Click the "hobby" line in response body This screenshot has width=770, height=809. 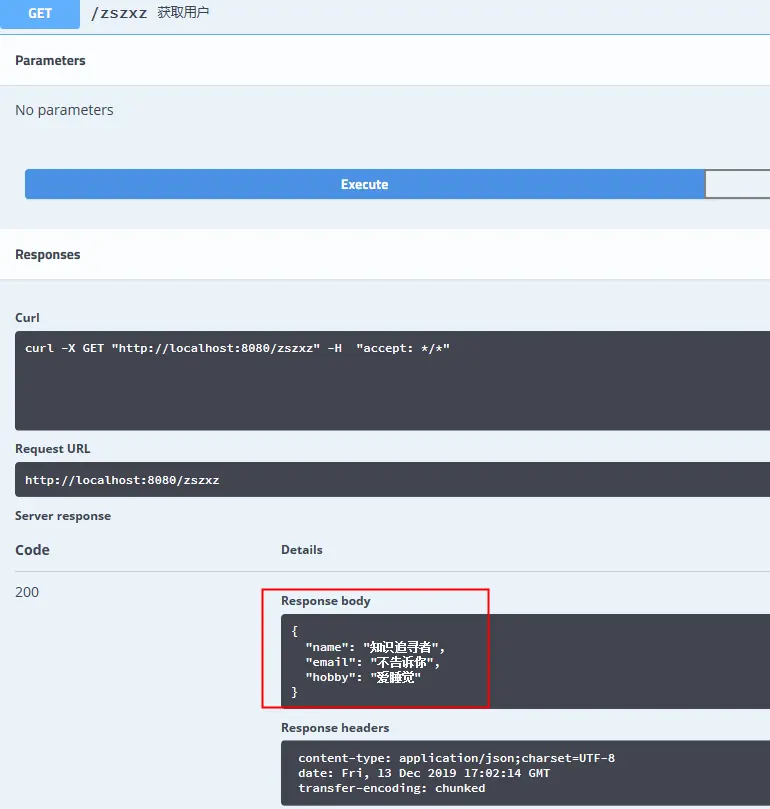[x=363, y=677]
